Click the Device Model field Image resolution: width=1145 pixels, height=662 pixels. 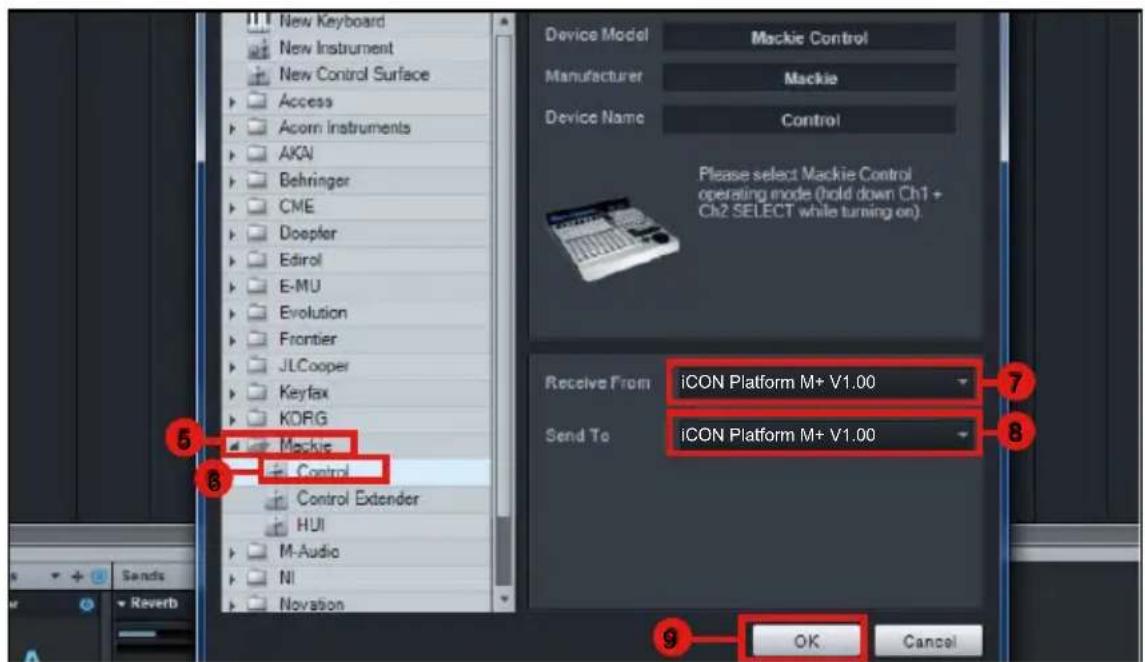[x=809, y=37]
